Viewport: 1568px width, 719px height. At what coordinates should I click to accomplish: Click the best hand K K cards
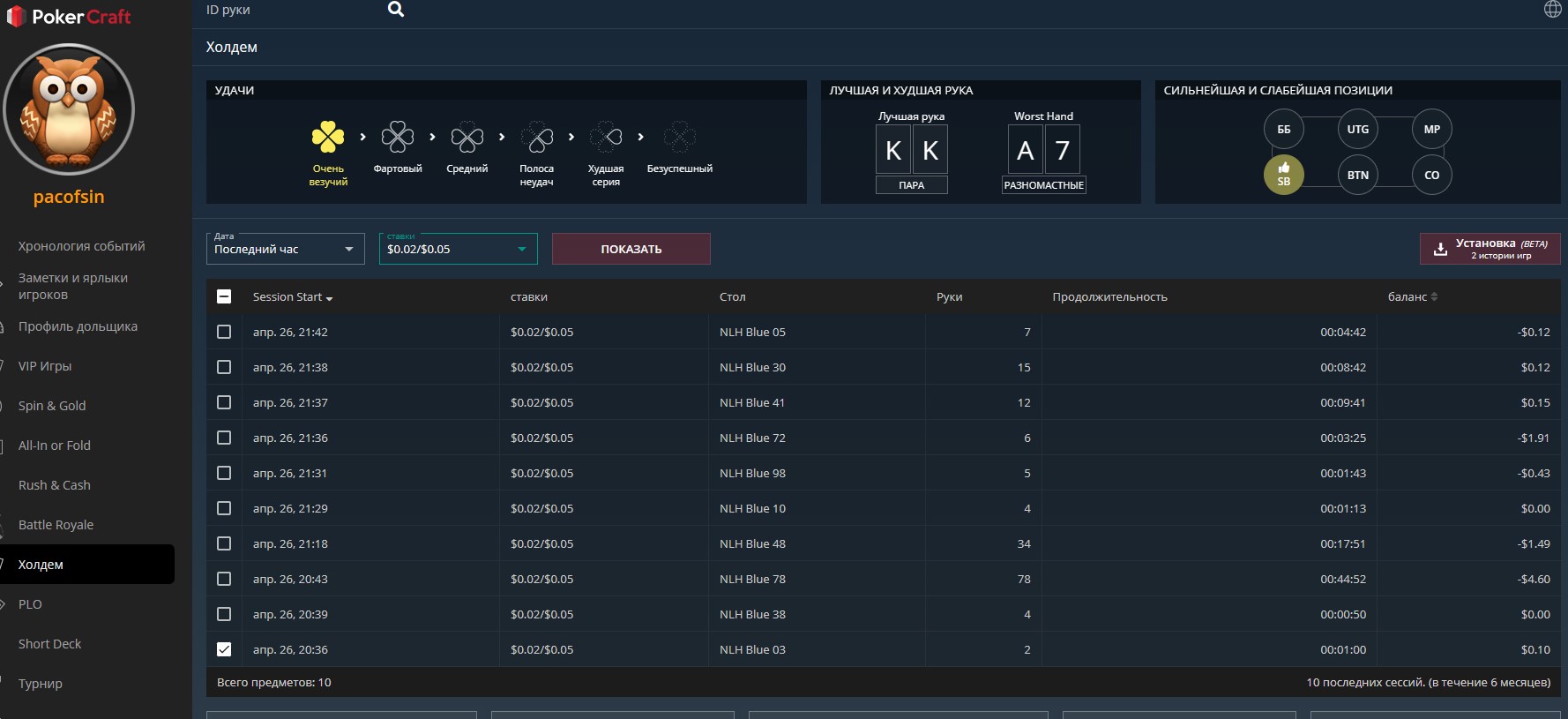point(912,150)
